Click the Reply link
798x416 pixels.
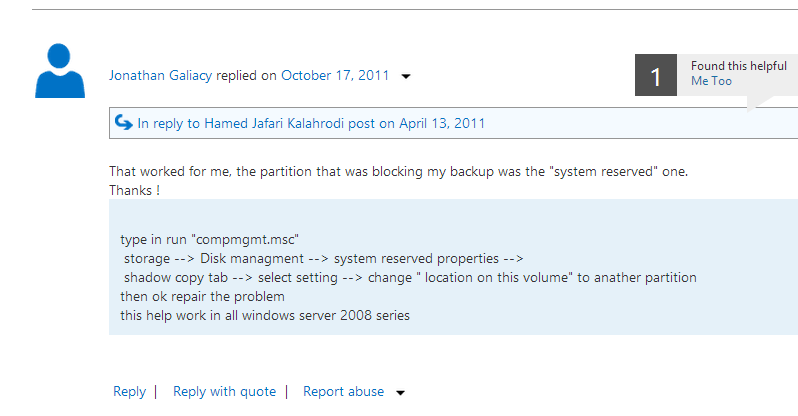[x=129, y=392]
